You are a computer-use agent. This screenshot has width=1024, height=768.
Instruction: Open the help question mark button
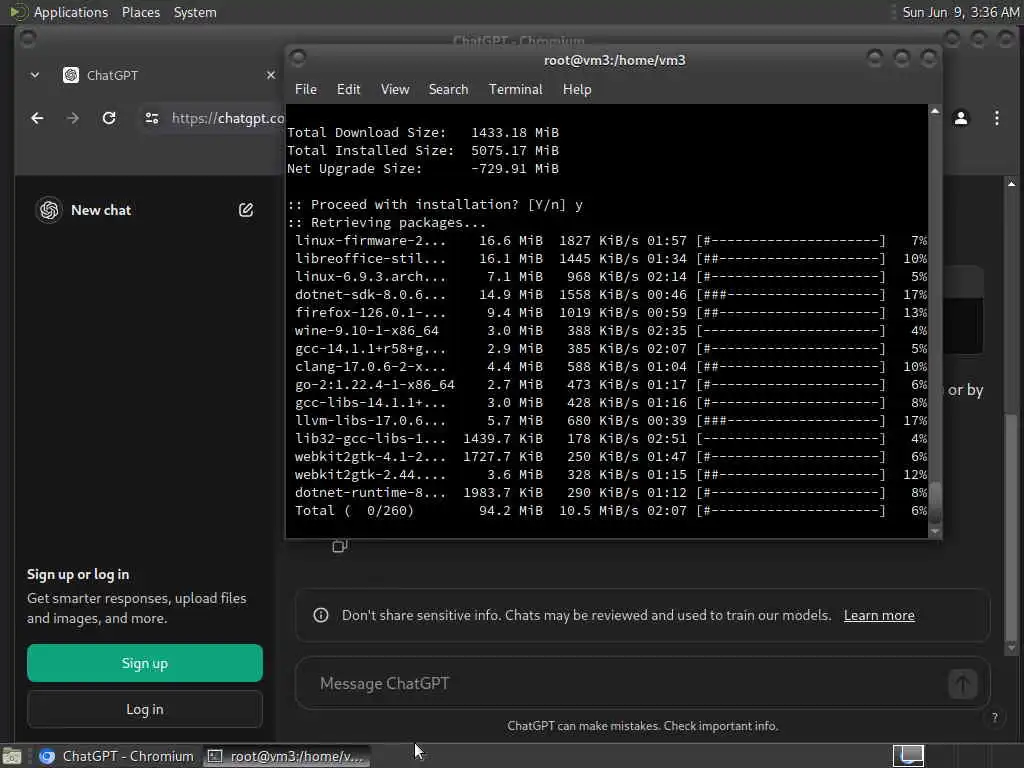(x=995, y=717)
